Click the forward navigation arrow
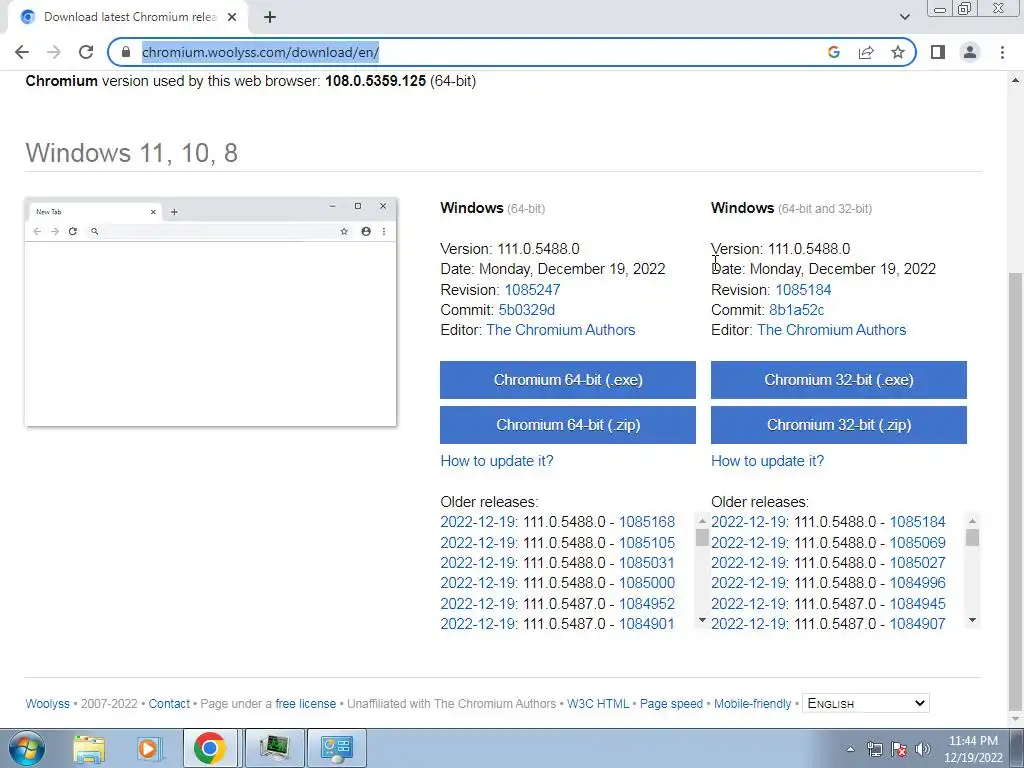 (54, 52)
